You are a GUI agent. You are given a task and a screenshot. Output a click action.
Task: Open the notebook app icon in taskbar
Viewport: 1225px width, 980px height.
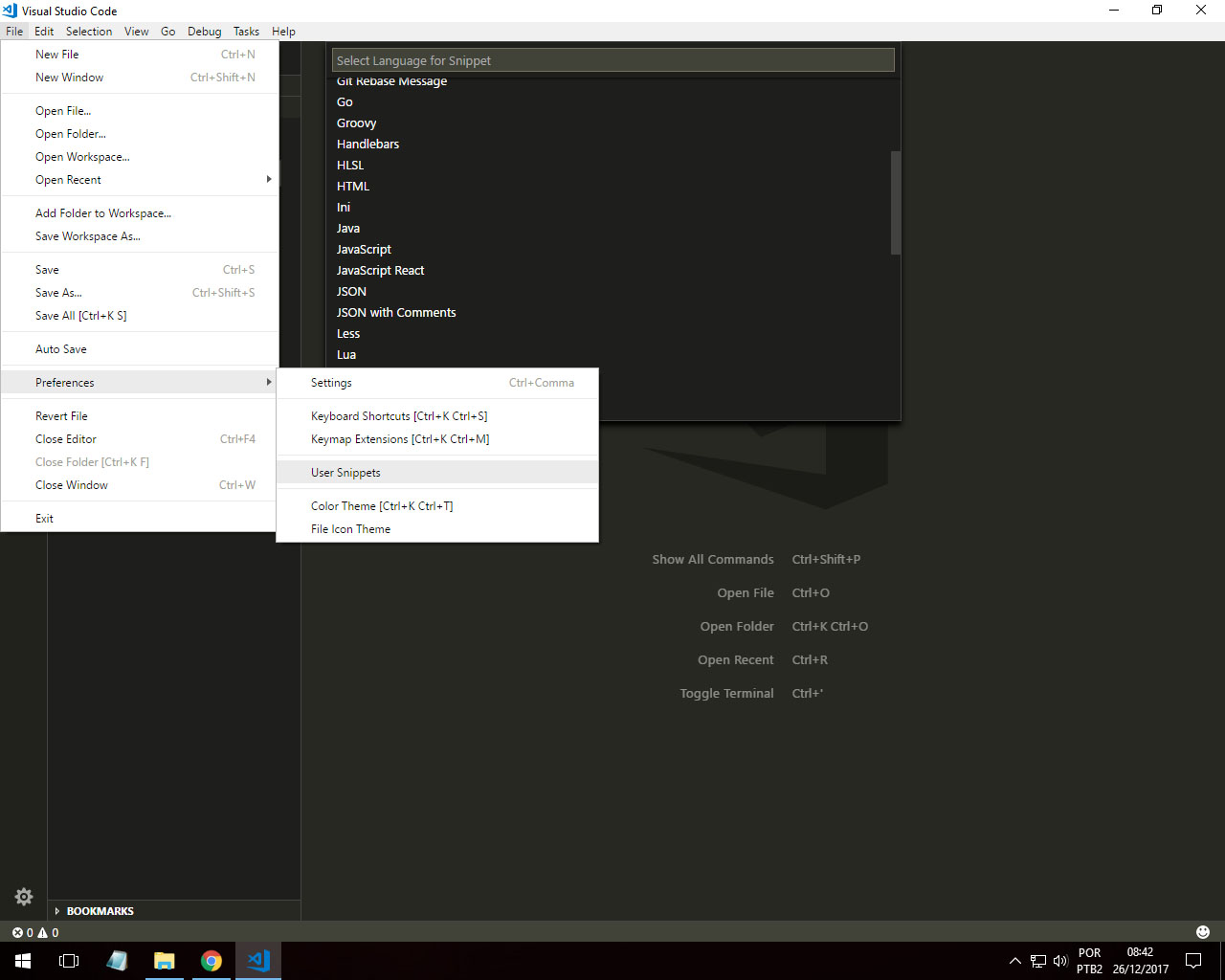click(x=117, y=961)
